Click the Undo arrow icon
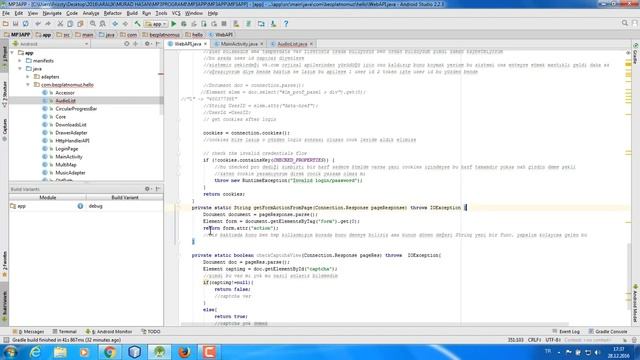640x360 pixels. pos(38,24)
